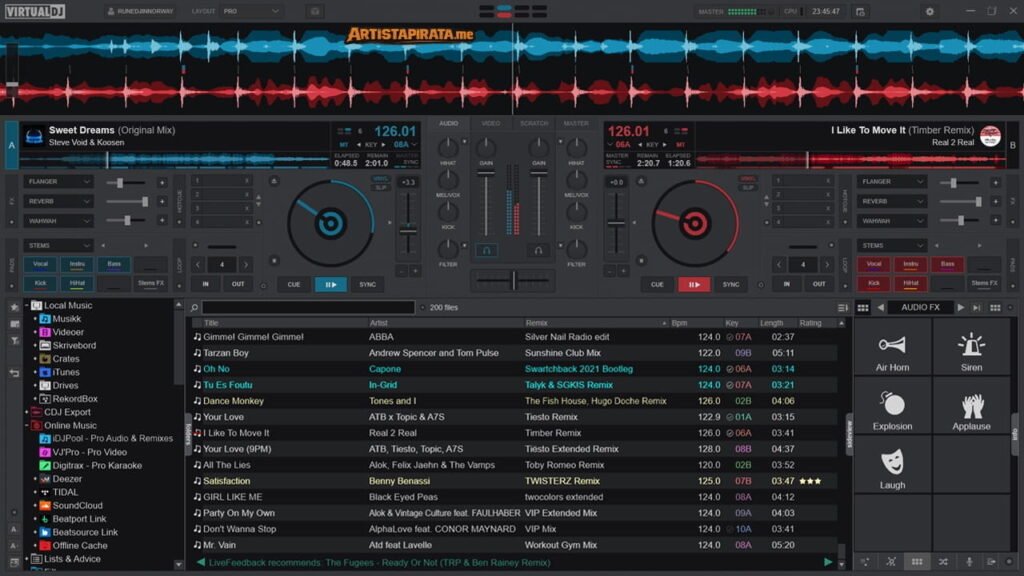Collapse the Local Music tree branch
Image resolution: width=1024 pixels, height=576 pixels.
[26, 305]
